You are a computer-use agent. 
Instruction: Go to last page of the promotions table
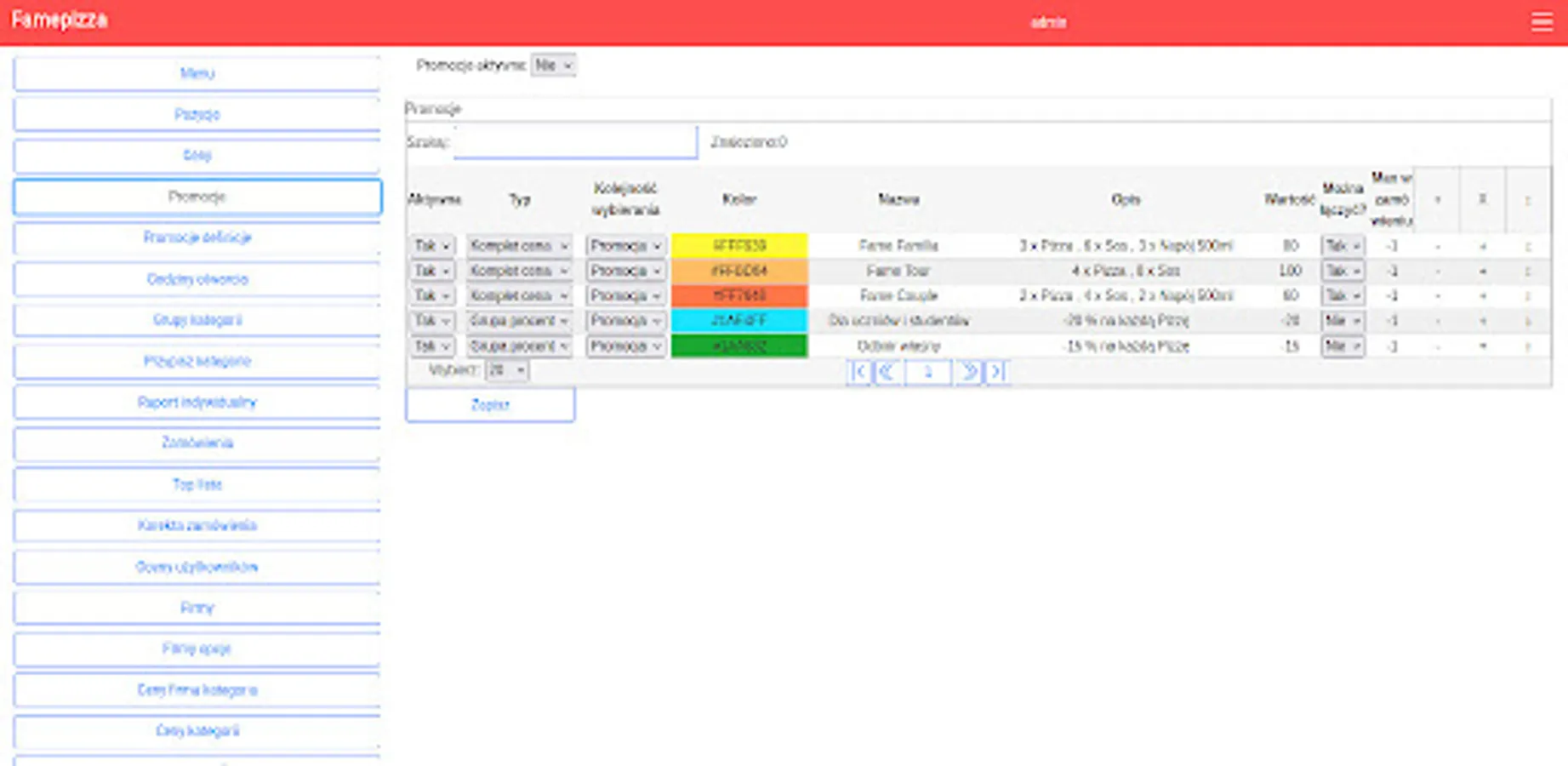click(996, 372)
